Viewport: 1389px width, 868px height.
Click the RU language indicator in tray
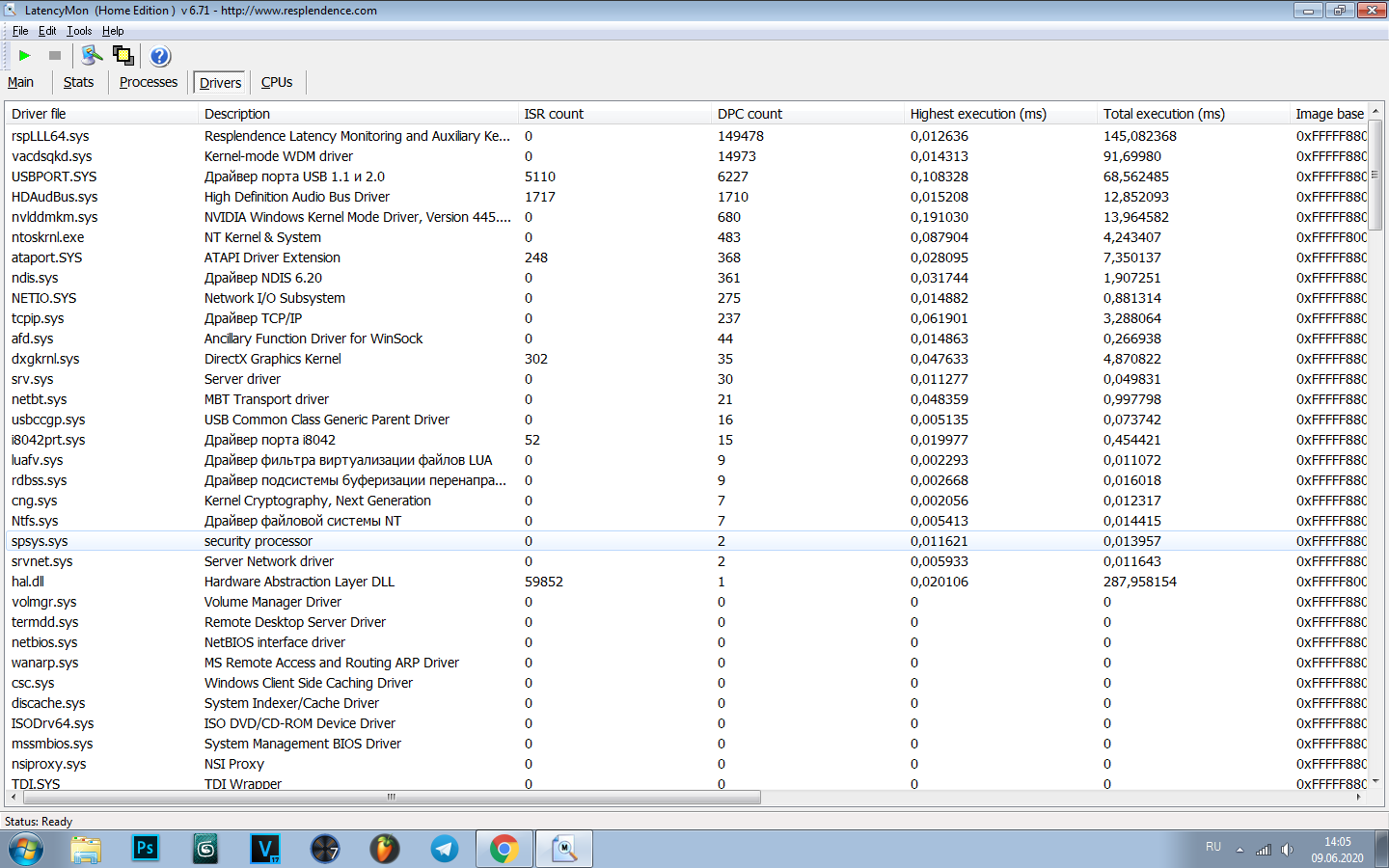[1213, 847]
